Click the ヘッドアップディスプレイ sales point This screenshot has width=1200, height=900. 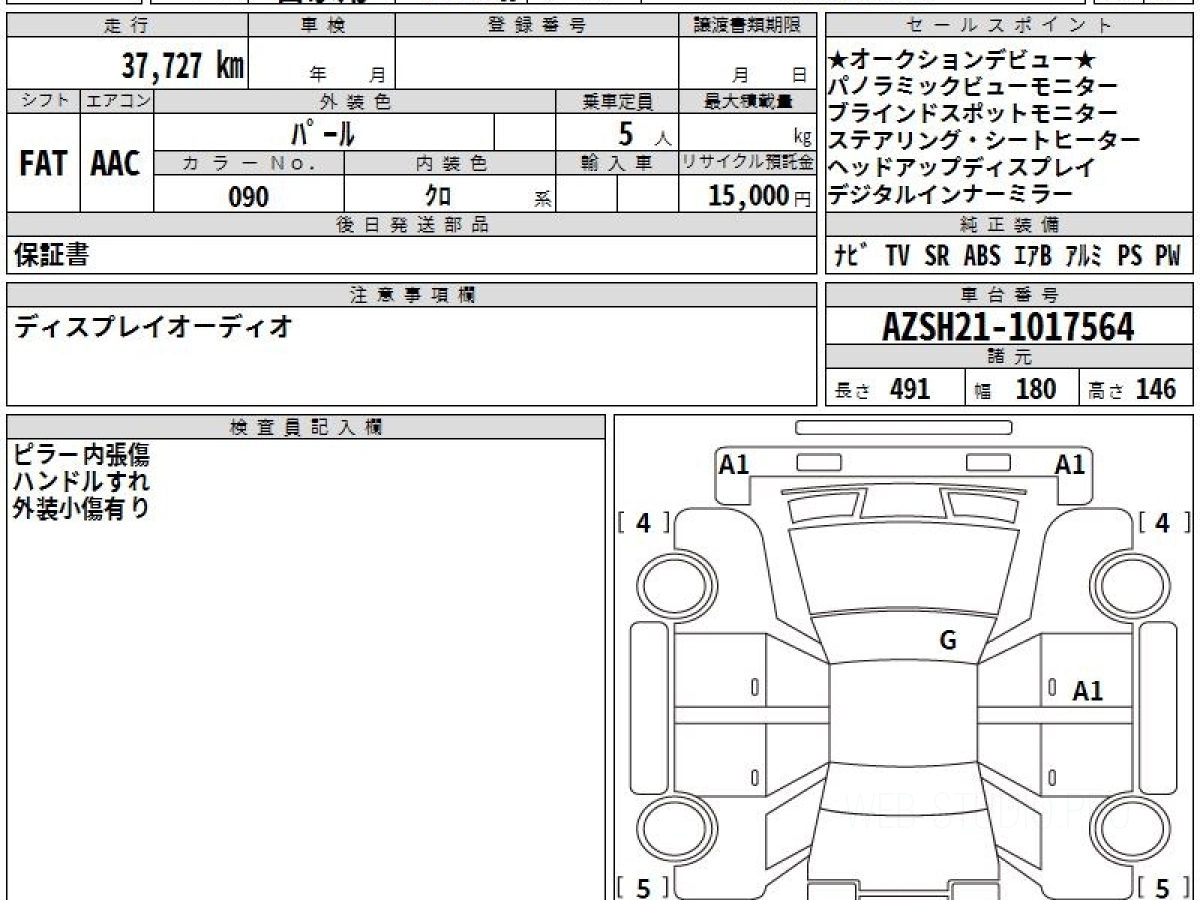click(963, 168)
